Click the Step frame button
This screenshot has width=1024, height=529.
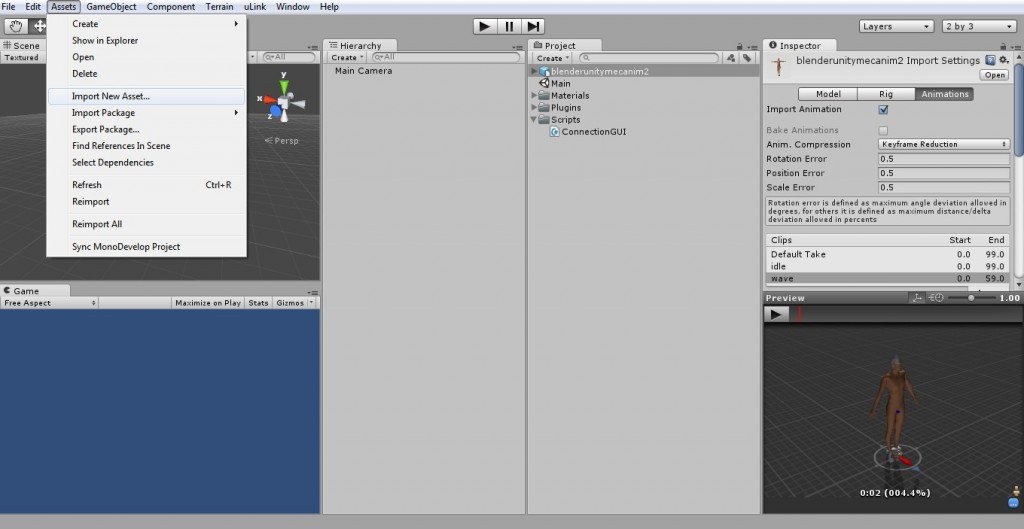(533, 26)
